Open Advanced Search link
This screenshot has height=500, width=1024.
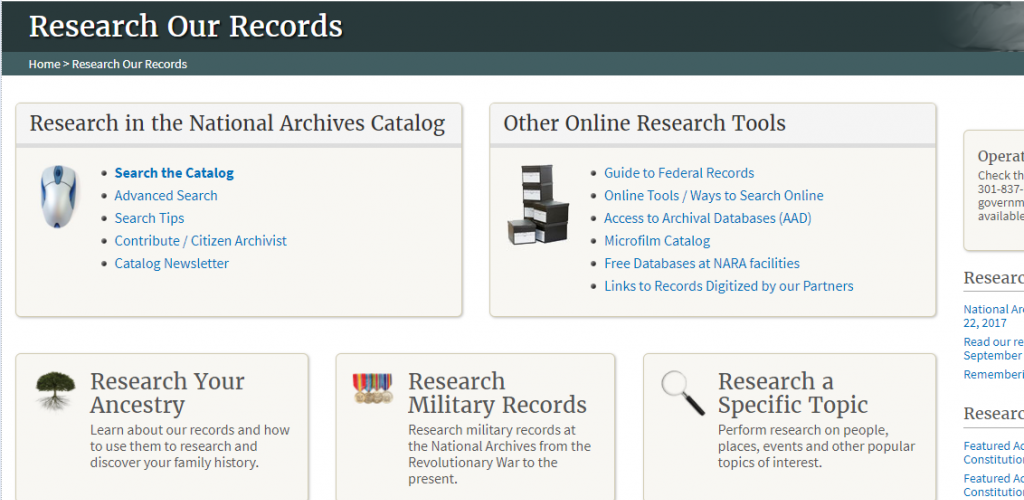(x=166, y=196)
